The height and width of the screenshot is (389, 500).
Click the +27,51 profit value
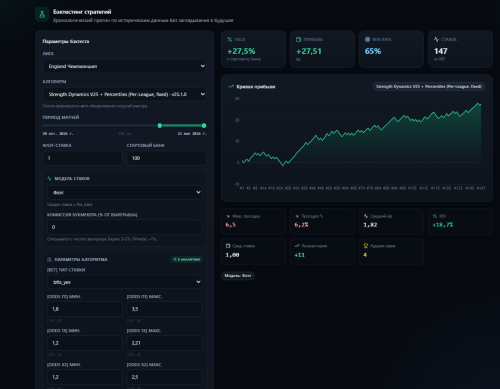309,51
